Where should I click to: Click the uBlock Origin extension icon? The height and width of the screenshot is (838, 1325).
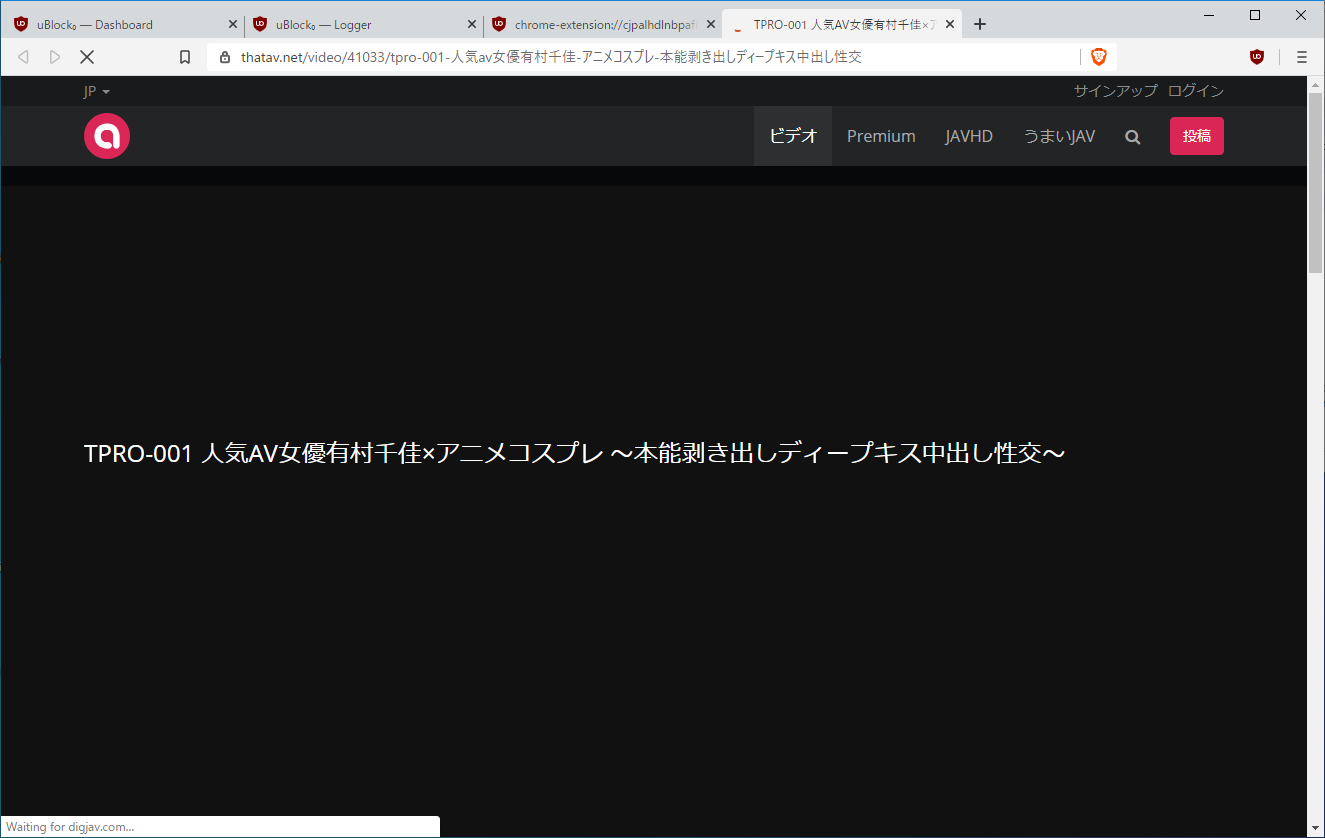click(x=1257, y=57)
